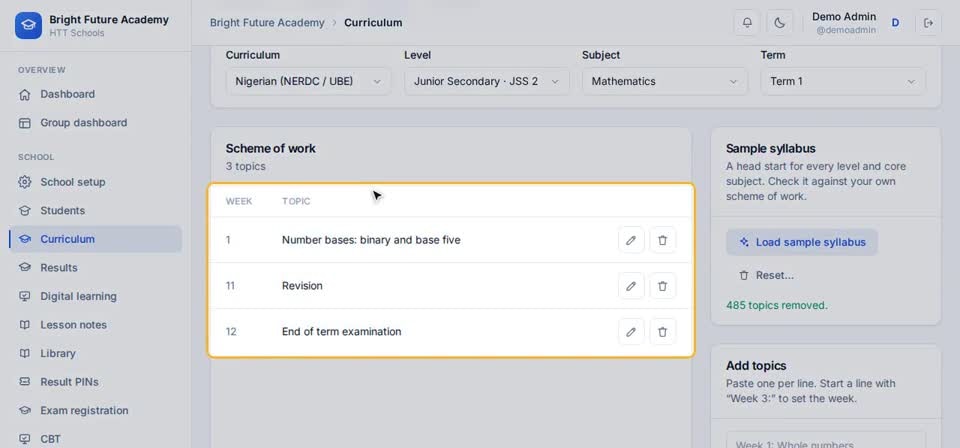Click the TOPIC column header
The image size is (960, 448).
(296, 201)
